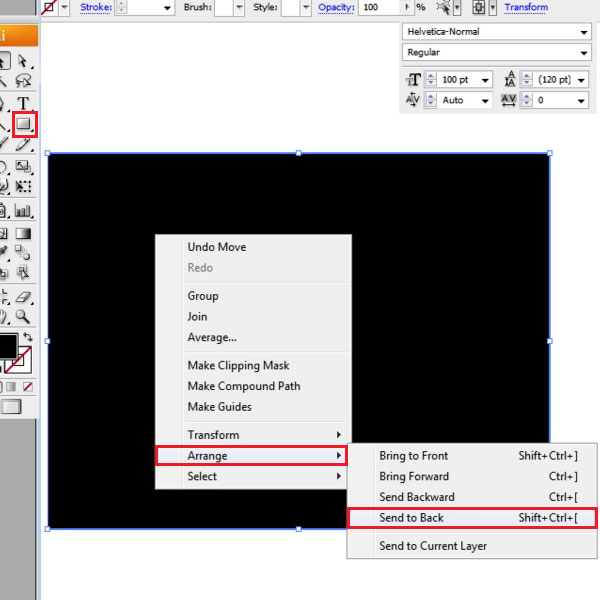Open the Opacity panel link
This screenshot has width=600, height=600.
click(x=336, y=7)
